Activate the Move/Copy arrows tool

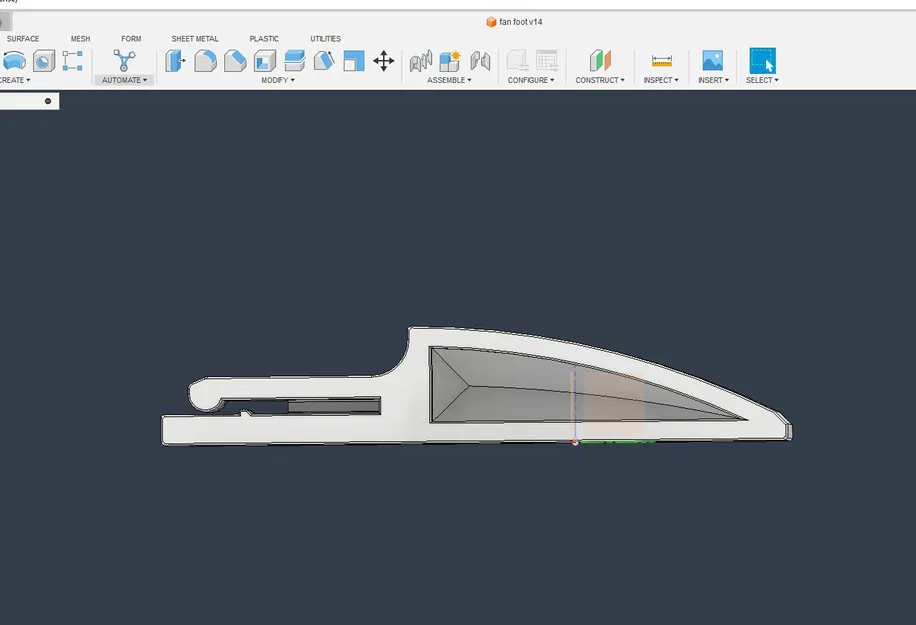coord(384,61)
